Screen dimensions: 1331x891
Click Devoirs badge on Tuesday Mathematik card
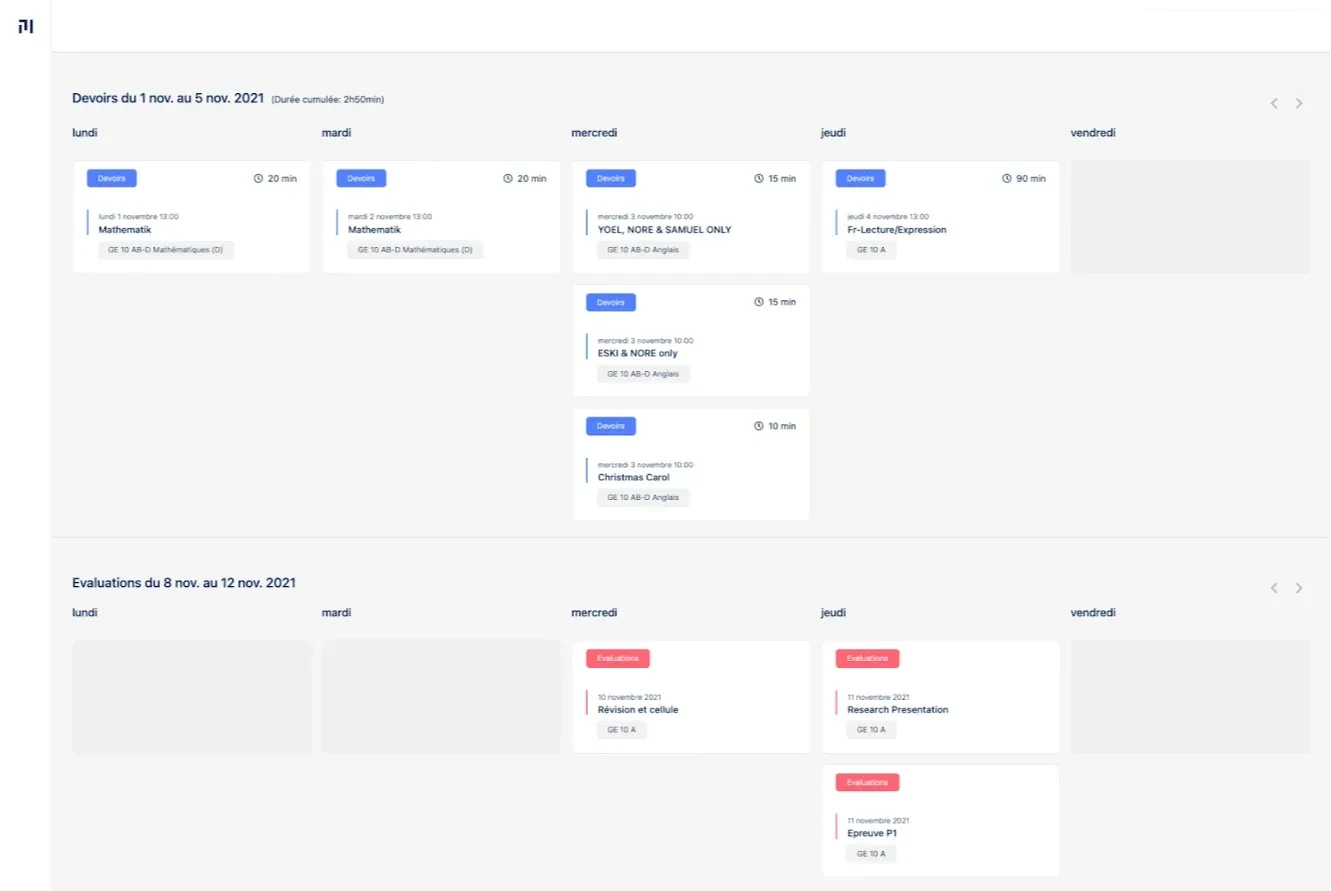pyautogui.click(x=361, y=178)
